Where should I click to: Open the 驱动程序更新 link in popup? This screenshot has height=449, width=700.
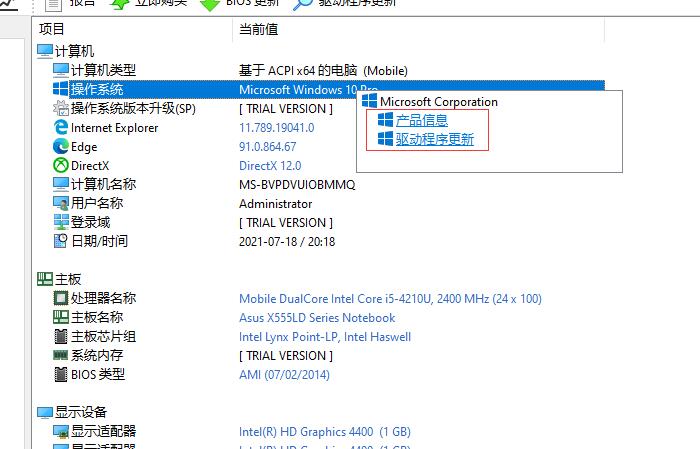click(x=434, y=139)
